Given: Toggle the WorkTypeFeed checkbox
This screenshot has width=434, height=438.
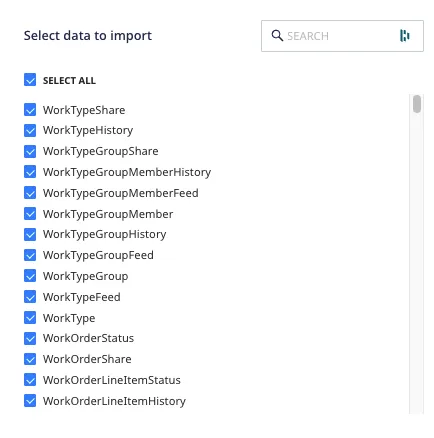Looking at the screenshot, I should (30, 297).
